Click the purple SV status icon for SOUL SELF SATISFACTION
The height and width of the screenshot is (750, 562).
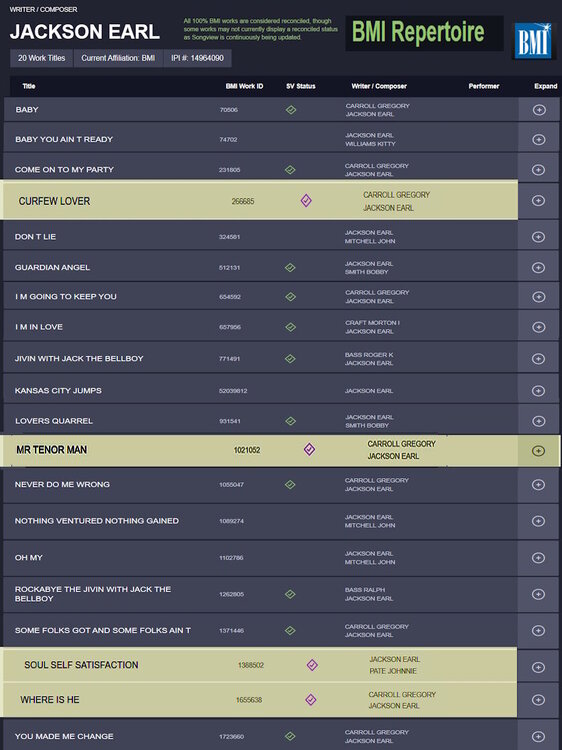[312, 665]
